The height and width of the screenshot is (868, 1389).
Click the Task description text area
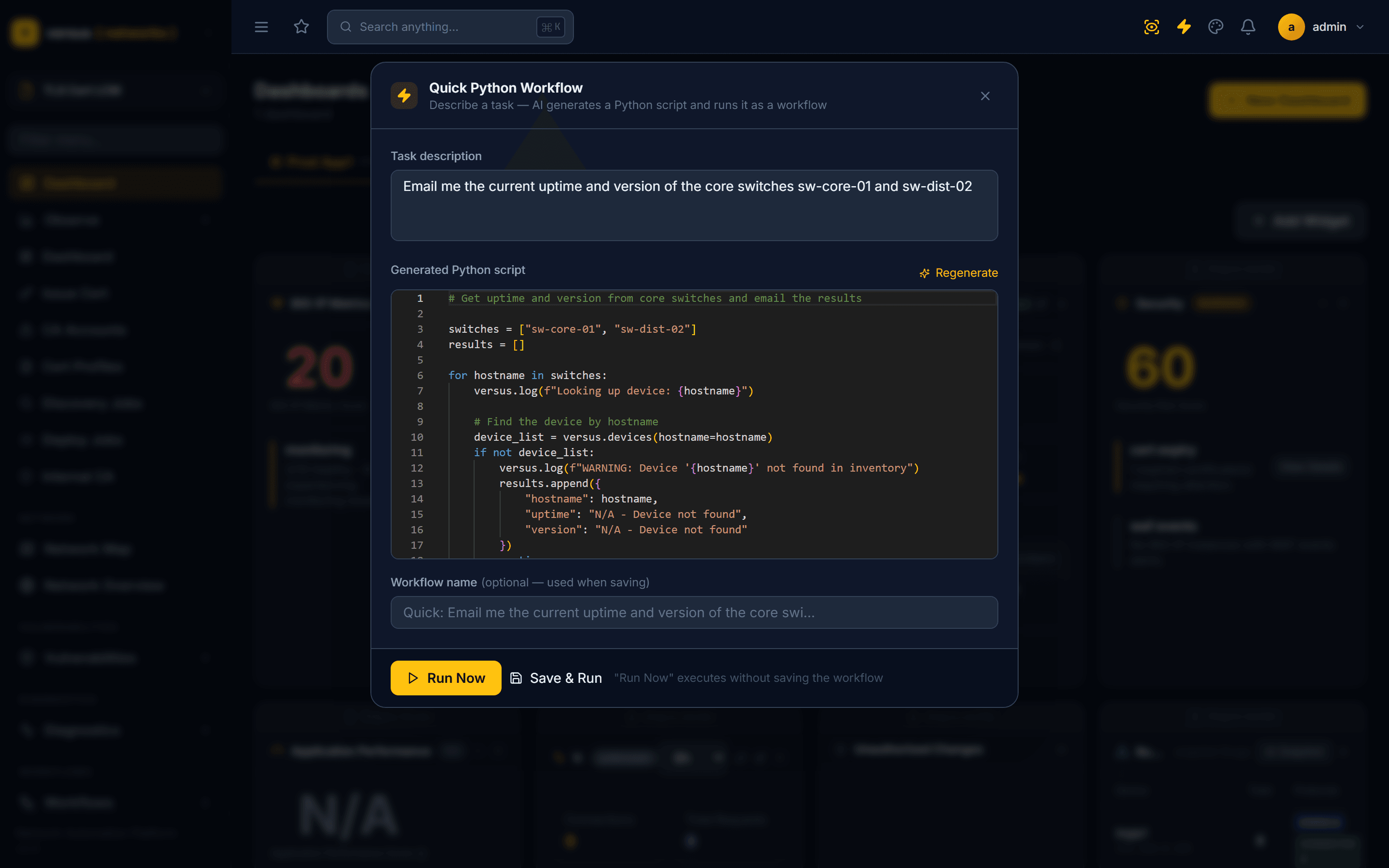(x=694, y=205)
